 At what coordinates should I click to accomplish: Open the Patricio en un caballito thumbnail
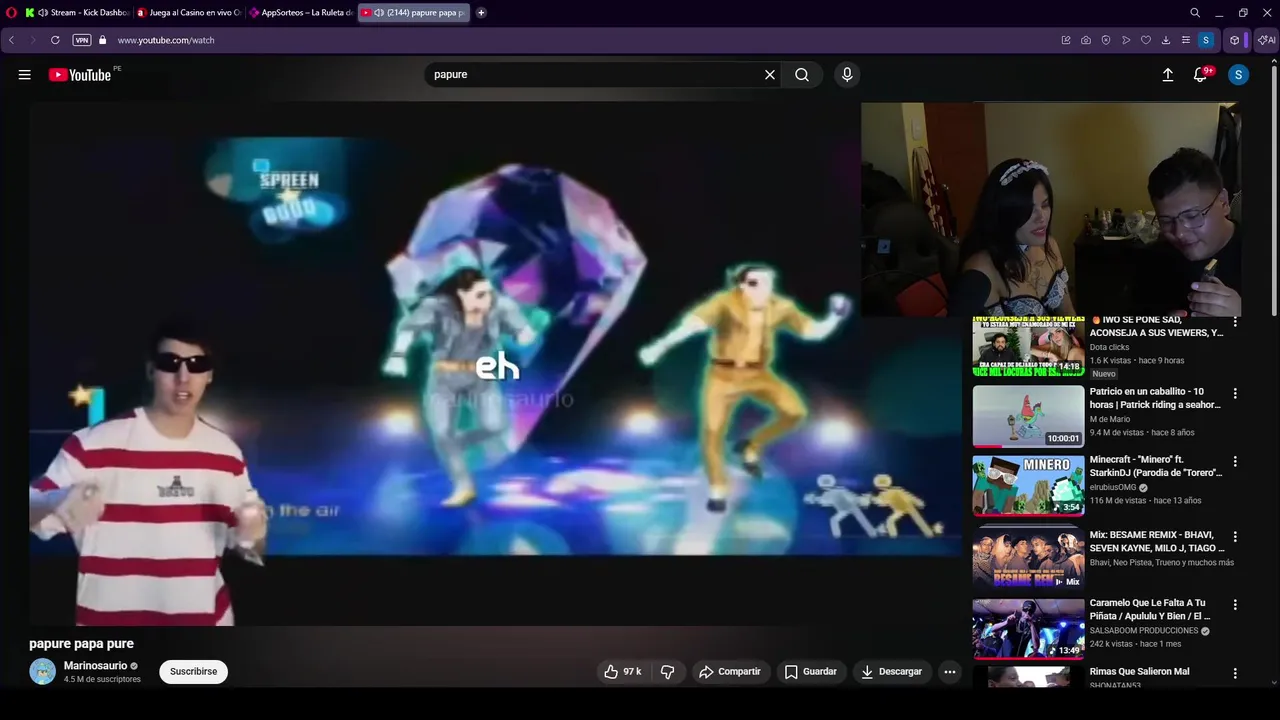click(1028, 417)
